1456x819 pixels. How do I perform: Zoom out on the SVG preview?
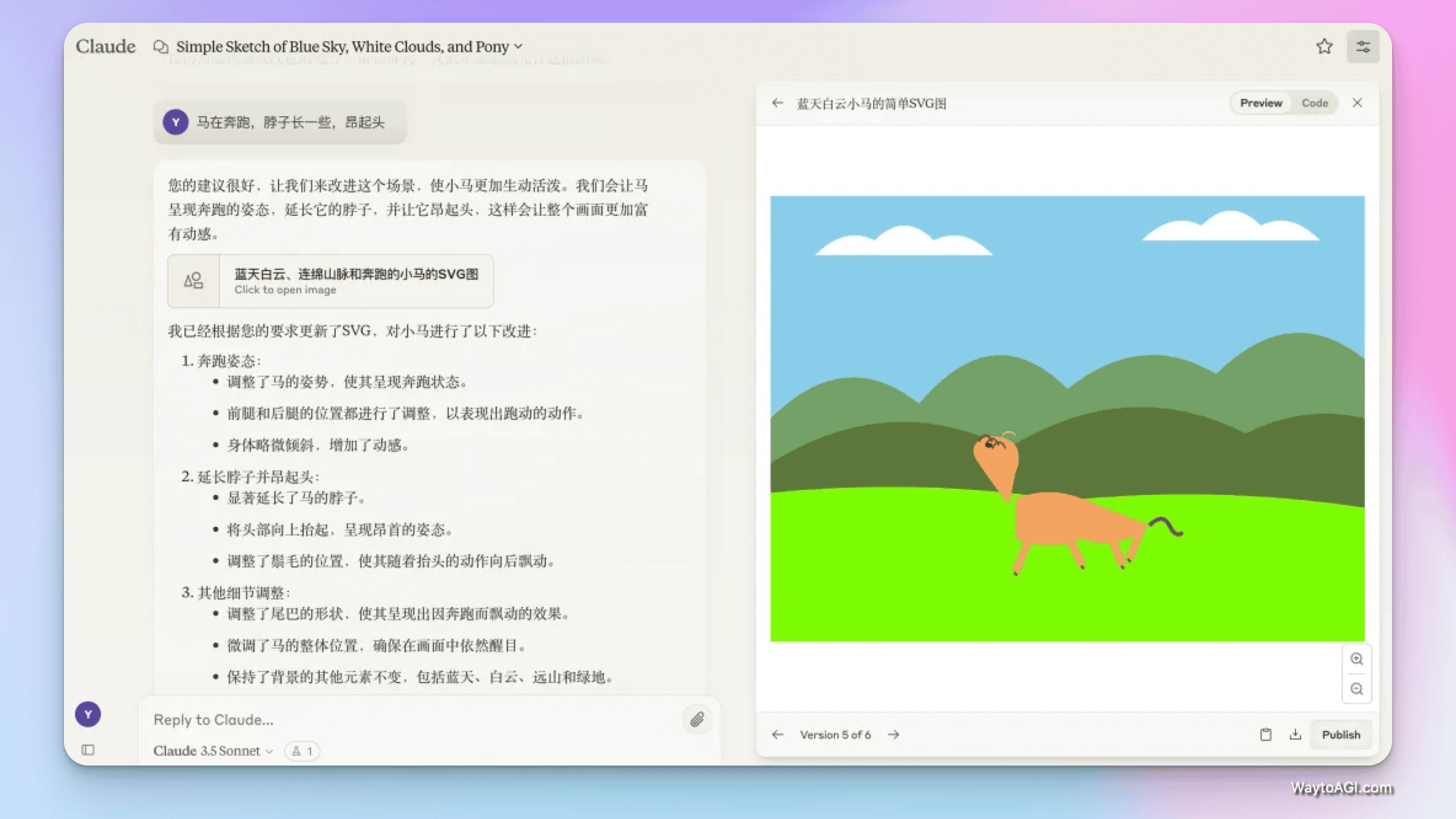tap(1356, 689)
